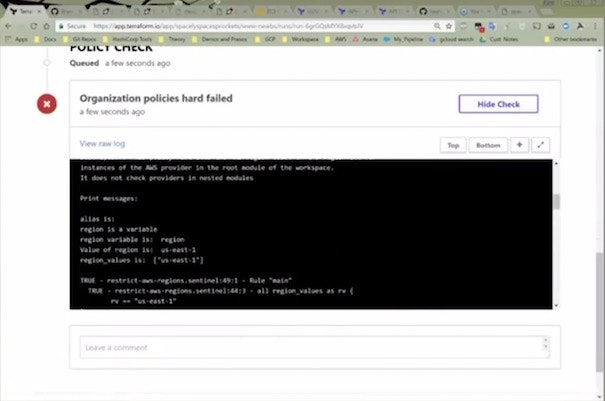The width and height of the screenshot is (605, 401).
Task: Open the browser home icon
Action: point(47,26)
